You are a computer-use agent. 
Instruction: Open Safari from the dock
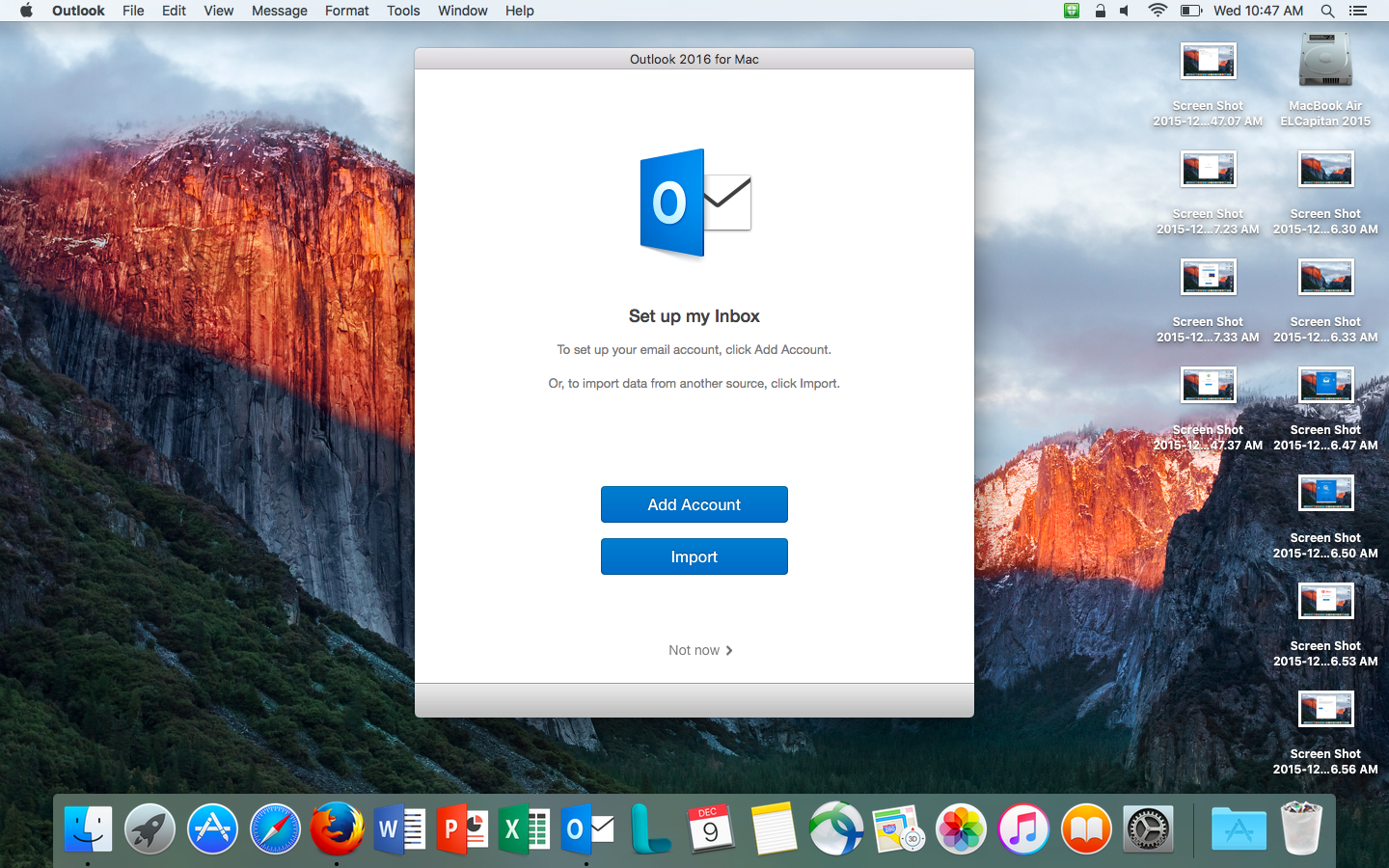tap(275, 828)
